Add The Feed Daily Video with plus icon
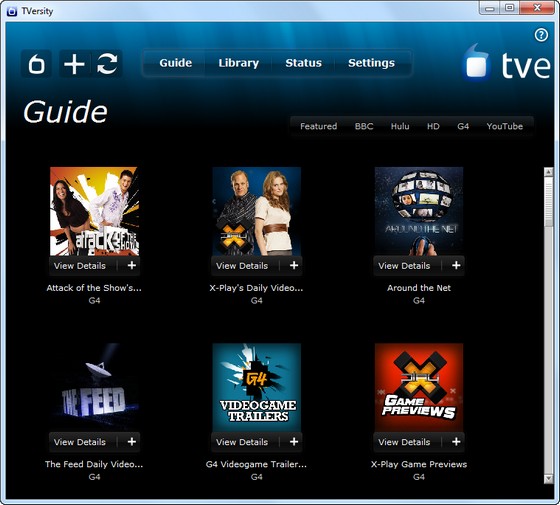The height and width of the screenshot is (505, 560). tap(132, 442)
